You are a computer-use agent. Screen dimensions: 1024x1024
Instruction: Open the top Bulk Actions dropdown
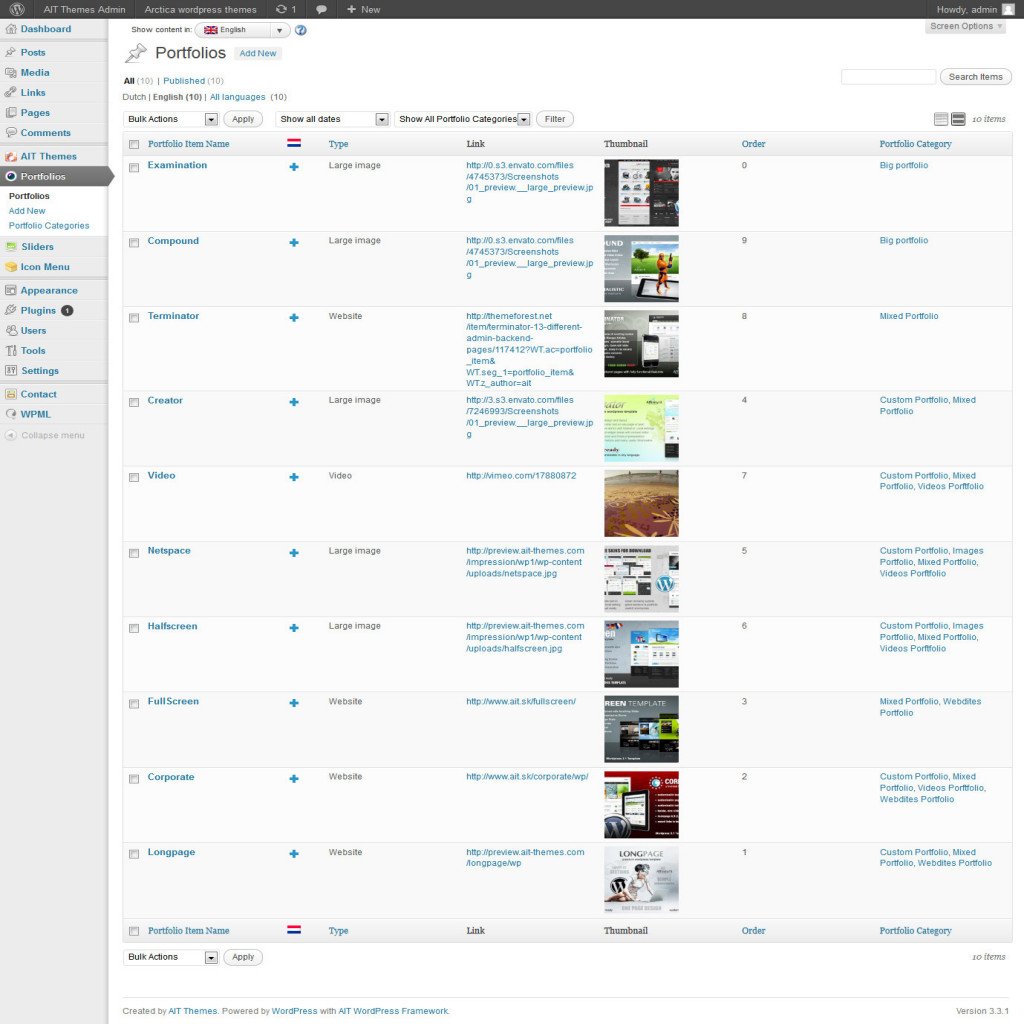(x=171, y=119)
